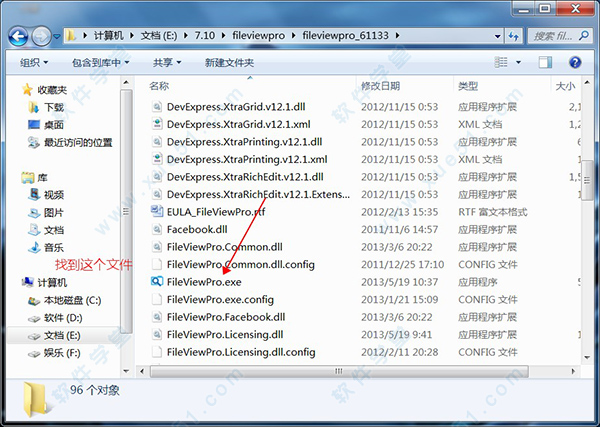Click 新建文件夹 button

229,62
